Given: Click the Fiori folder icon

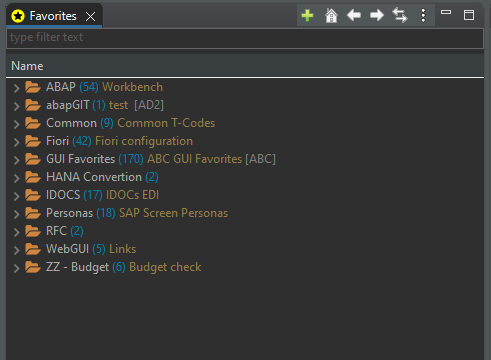Looking at the screenshot, I should [33, 141].
